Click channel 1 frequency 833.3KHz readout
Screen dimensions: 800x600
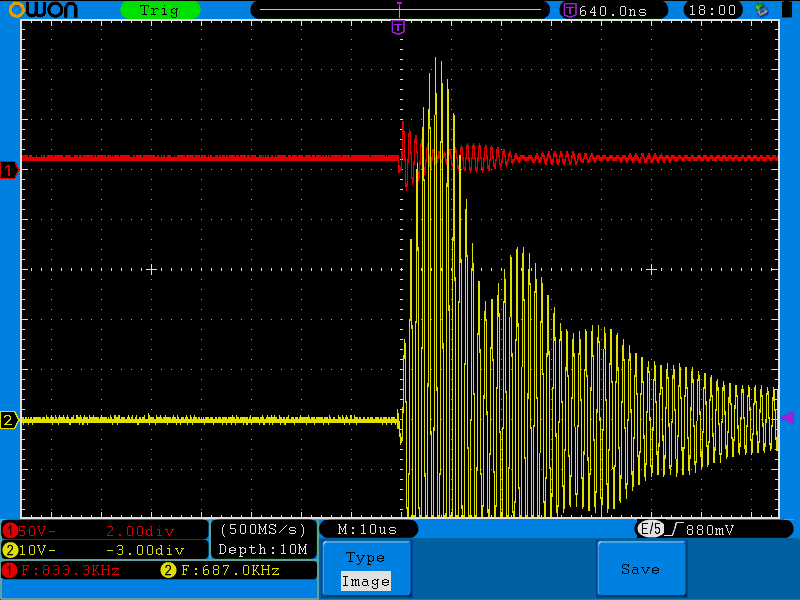pos(70,570)
